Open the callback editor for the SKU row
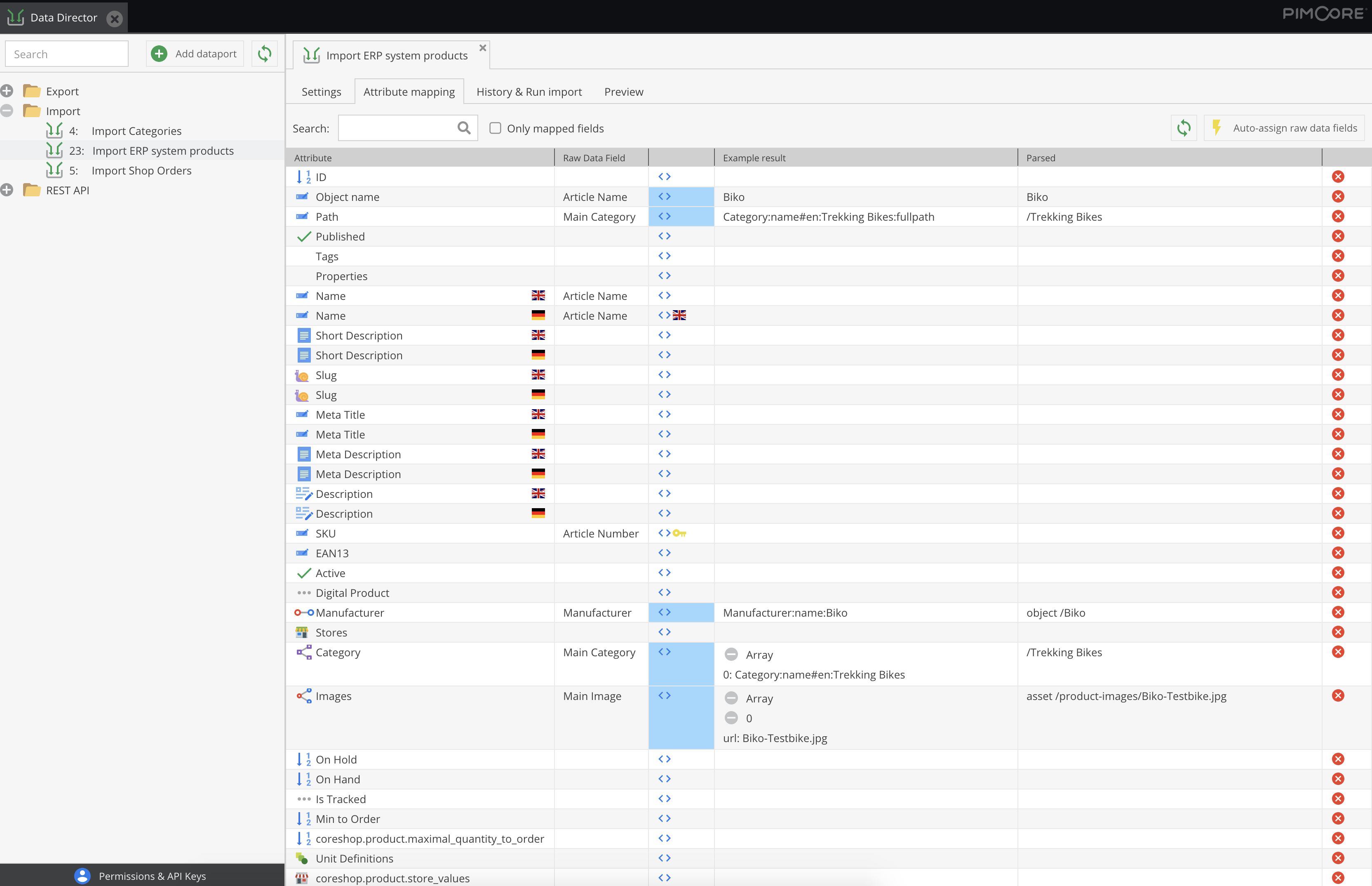Screen dimensions: 1372x886 coord(664,533)
